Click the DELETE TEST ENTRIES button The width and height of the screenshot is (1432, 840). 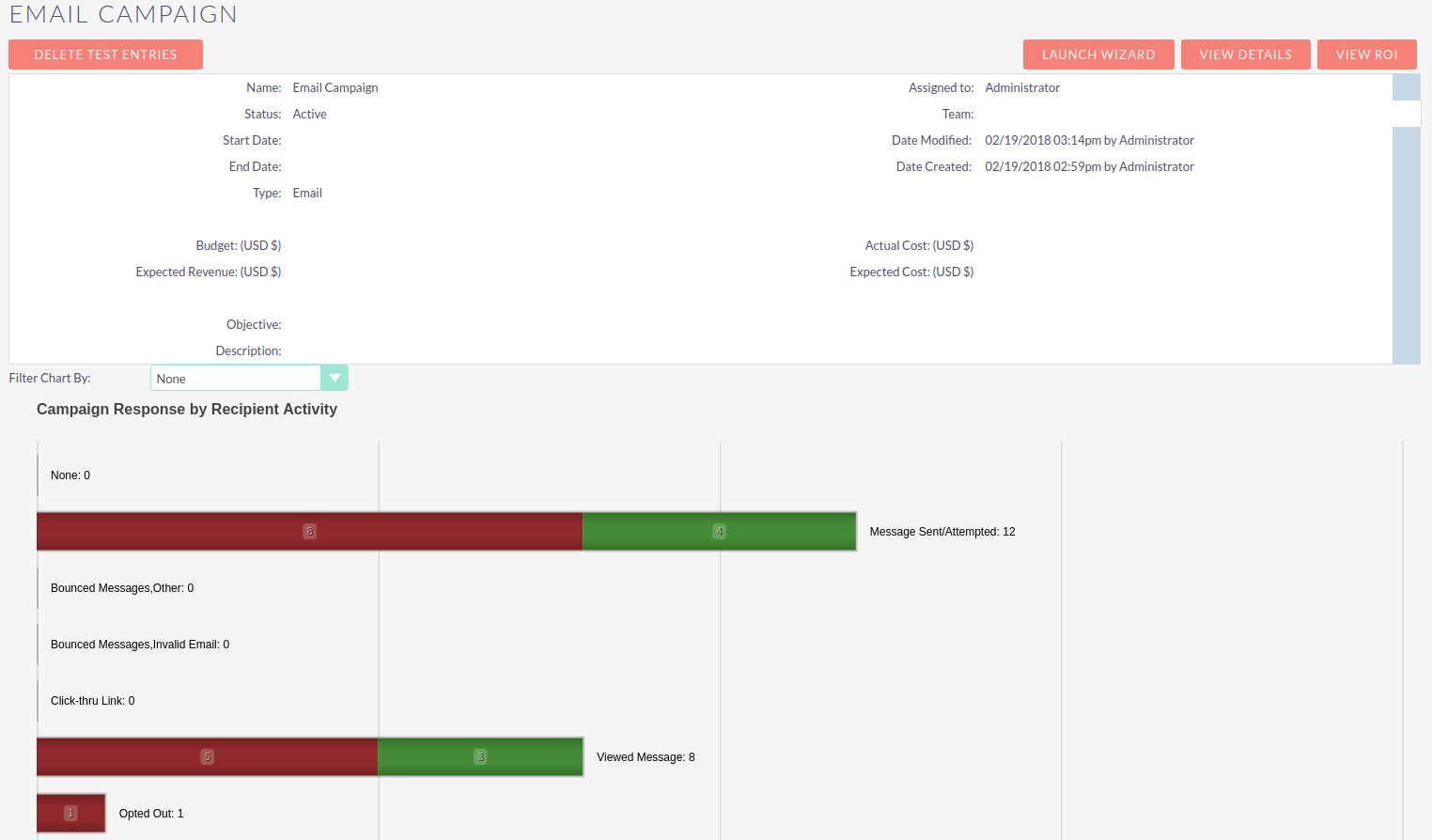[x=105, y=54]
